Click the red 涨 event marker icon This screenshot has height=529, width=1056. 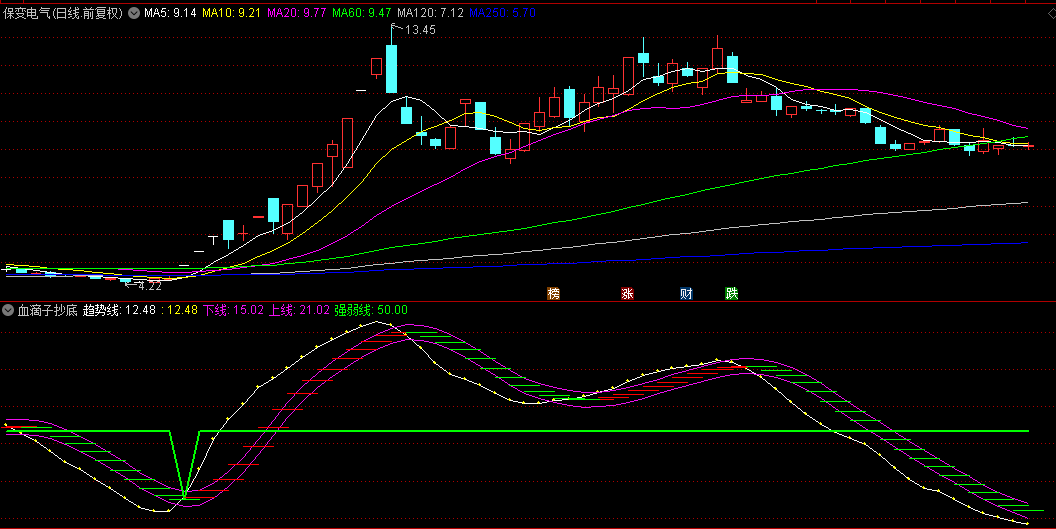627,294
